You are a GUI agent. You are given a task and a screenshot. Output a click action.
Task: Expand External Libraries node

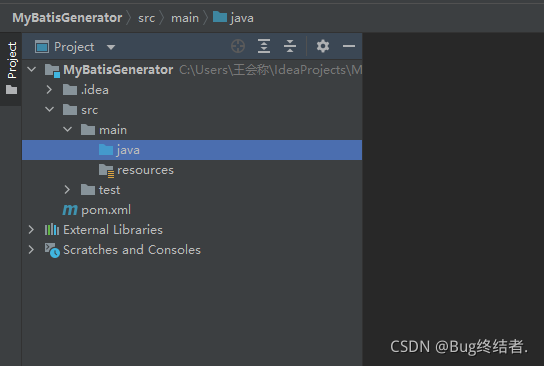coord(31,229)
